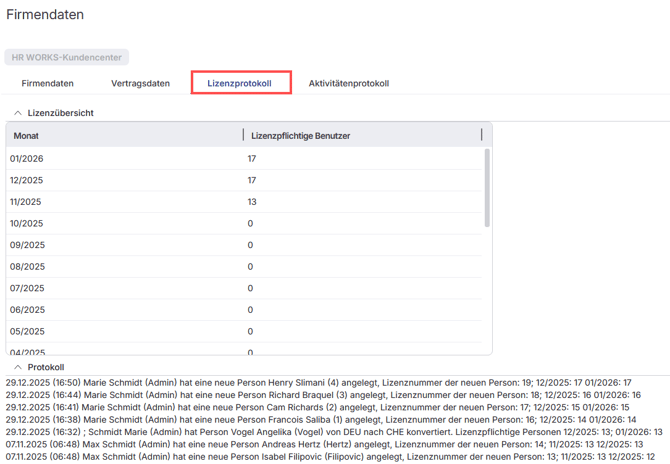
Task: Select the 01/2026 table row
Action: (x=245, y=159)
